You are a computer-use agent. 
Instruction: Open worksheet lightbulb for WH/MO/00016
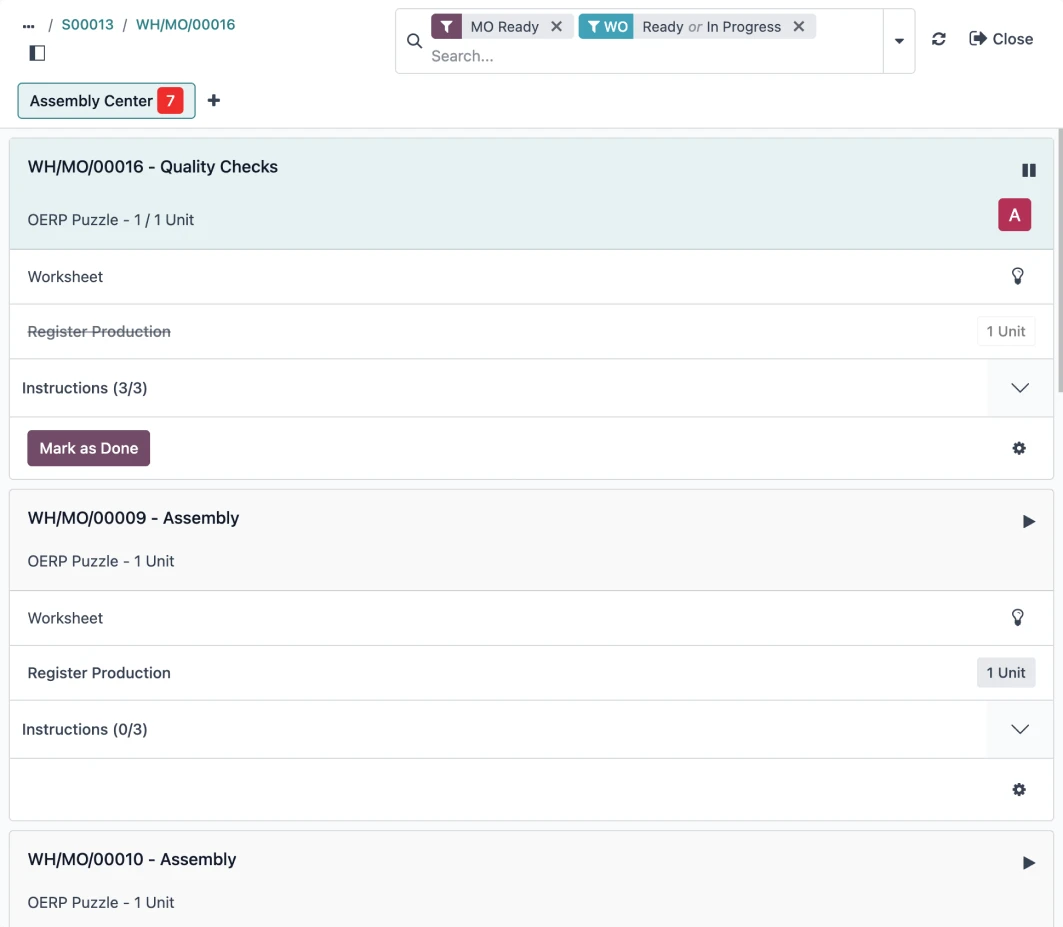(x=1018, y=276)
